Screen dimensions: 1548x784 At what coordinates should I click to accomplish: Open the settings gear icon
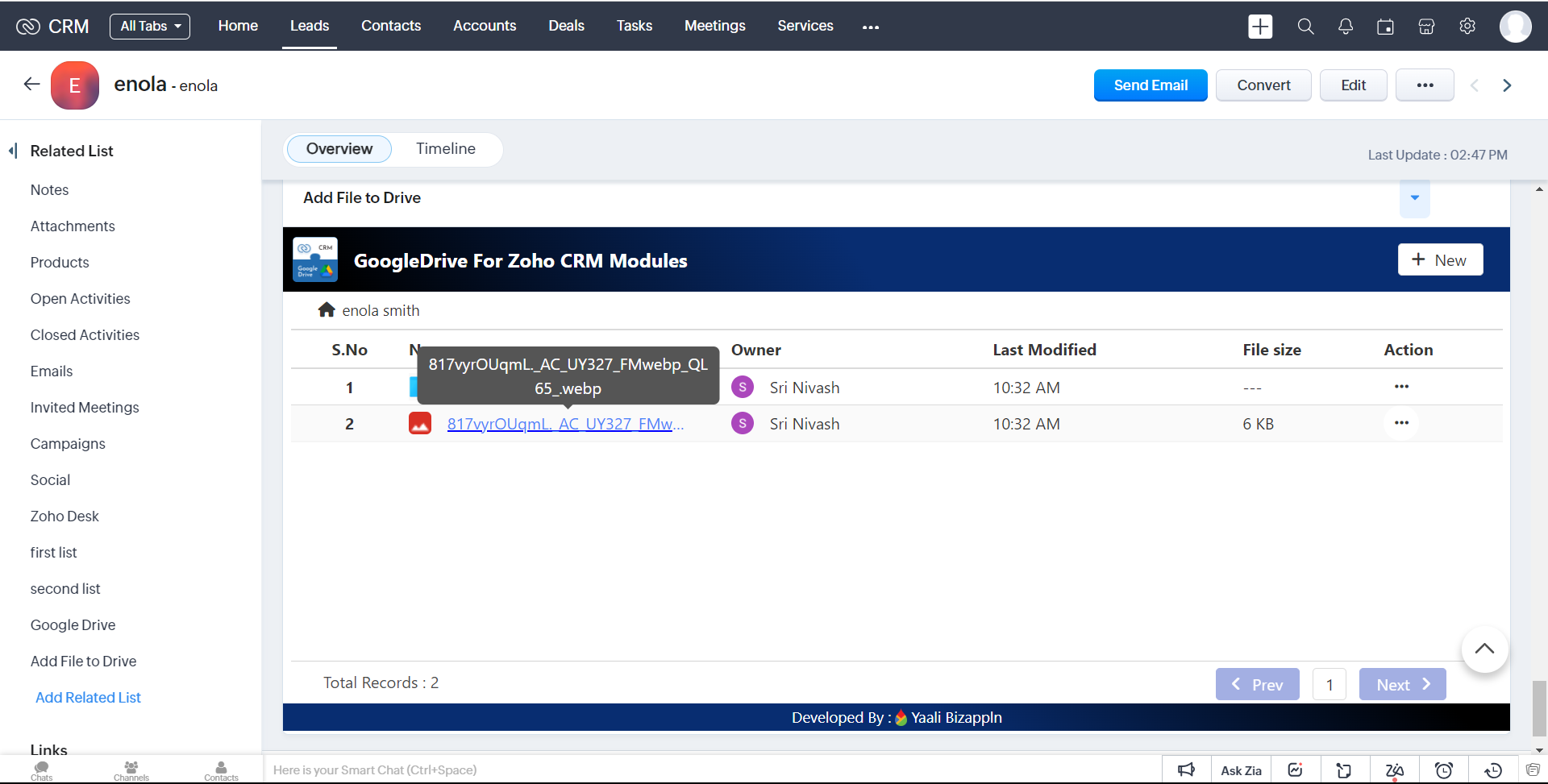1467,27
